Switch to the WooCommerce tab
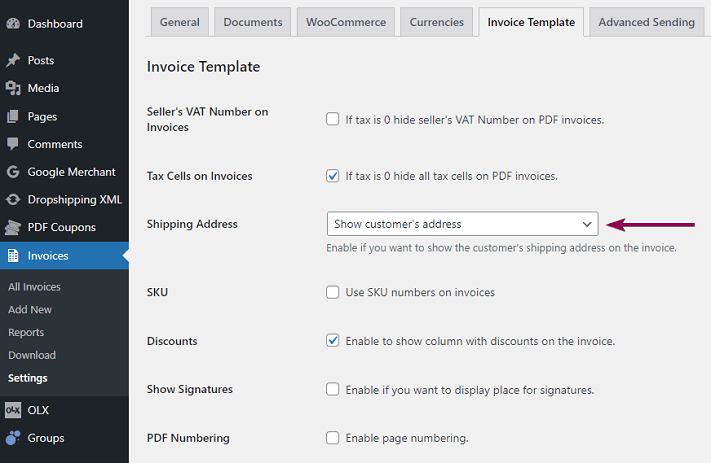This screenshot has width=711, height=463. coord(345,22)
